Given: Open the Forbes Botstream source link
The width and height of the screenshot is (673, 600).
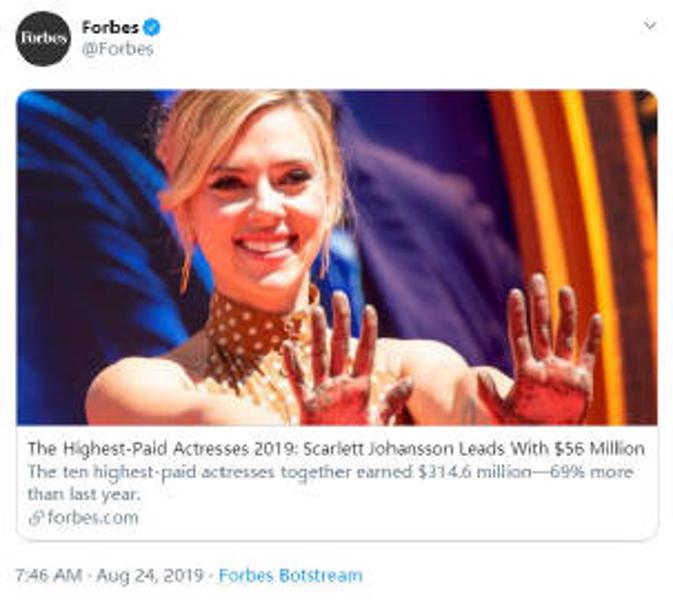Looking at the screenshot, I should point(290,575).
